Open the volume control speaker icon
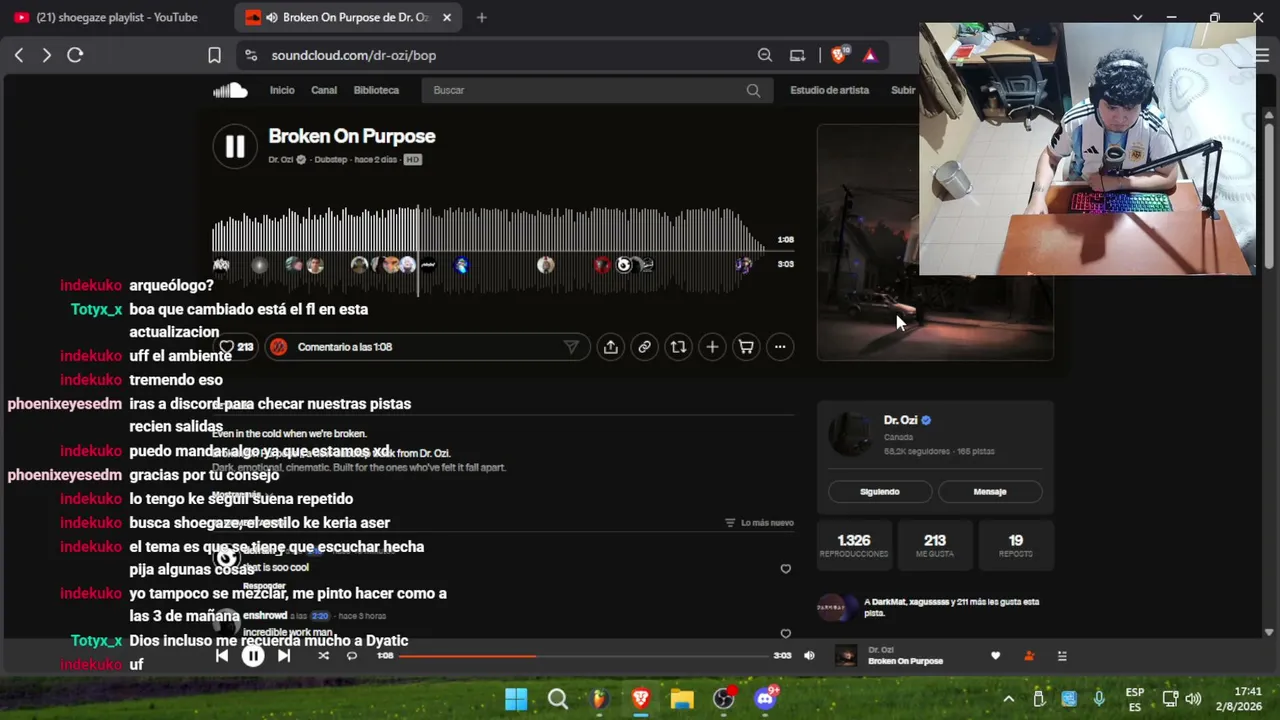 pyautogui.click(x=809, y=656)
